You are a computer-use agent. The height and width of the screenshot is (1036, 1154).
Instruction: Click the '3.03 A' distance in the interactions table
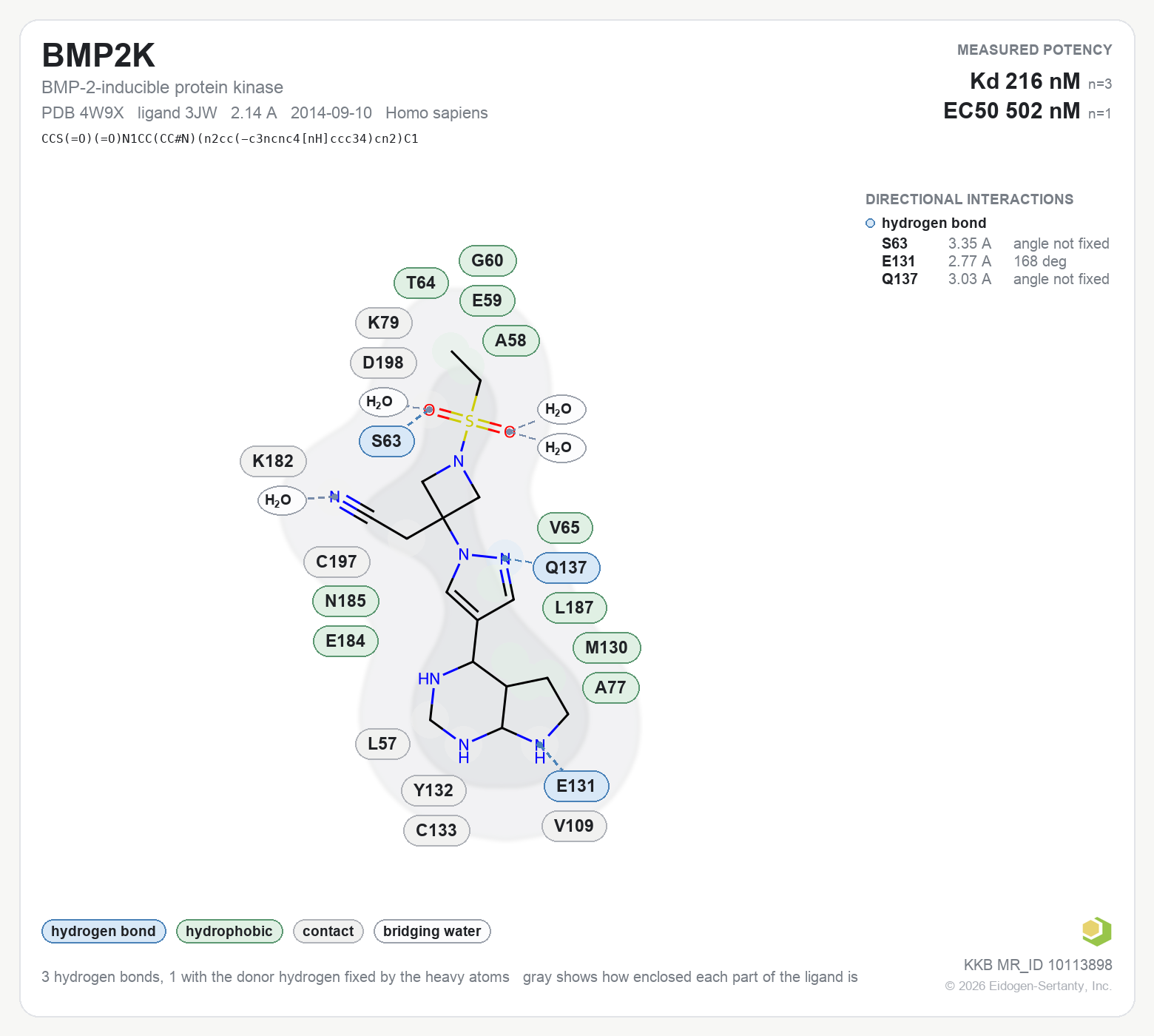970,279
